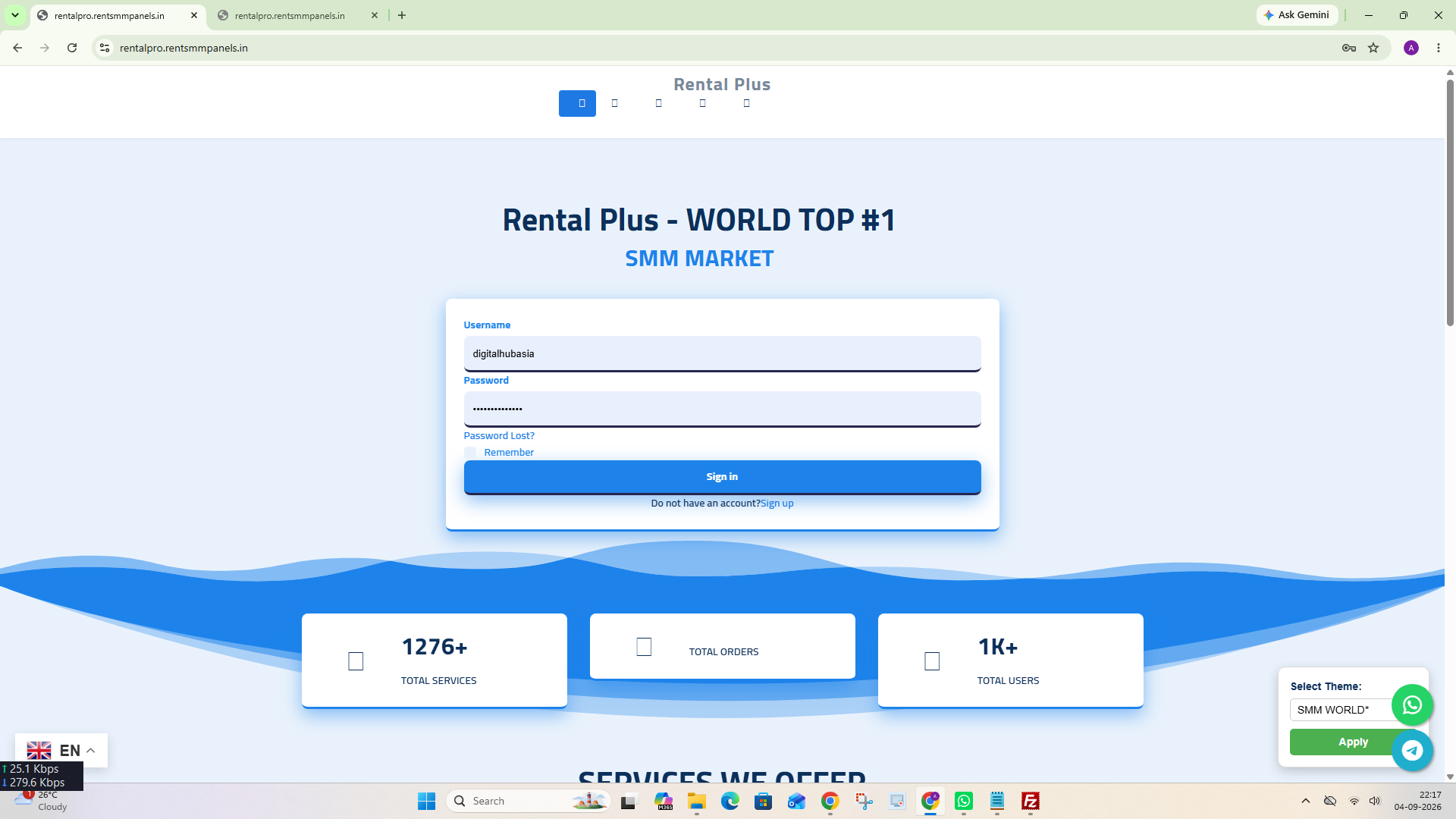View site information in address bar
The width and height of the screenshot is (1456, 819).
click(105, 48)
